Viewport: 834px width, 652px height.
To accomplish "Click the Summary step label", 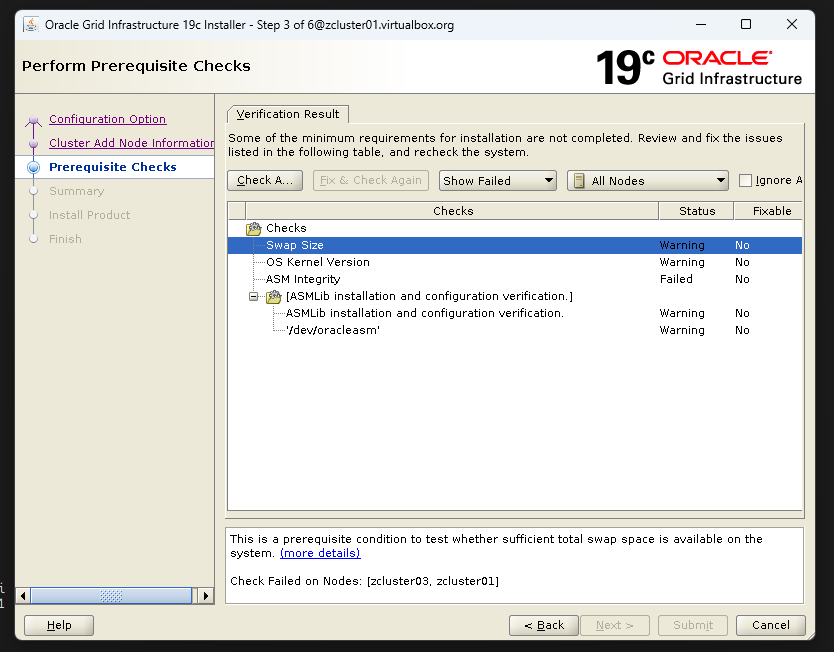I will pos(77,191).
